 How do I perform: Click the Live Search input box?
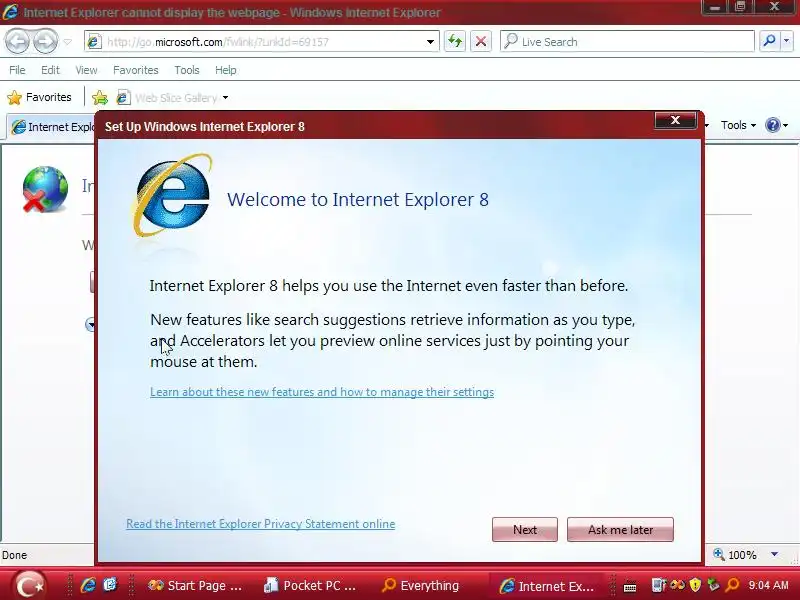click(x=627, y=41)
